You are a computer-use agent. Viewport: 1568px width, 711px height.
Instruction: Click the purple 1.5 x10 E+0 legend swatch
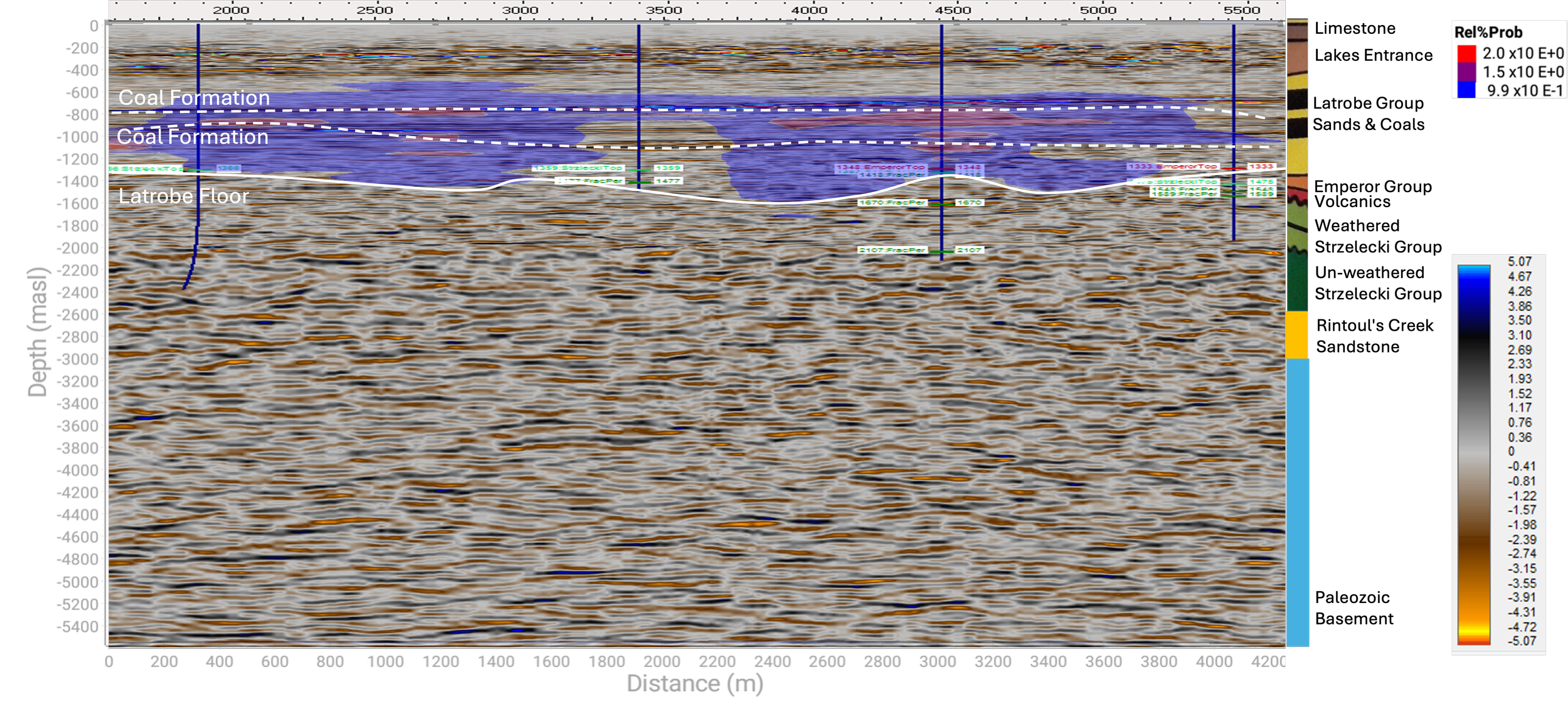1466,72
